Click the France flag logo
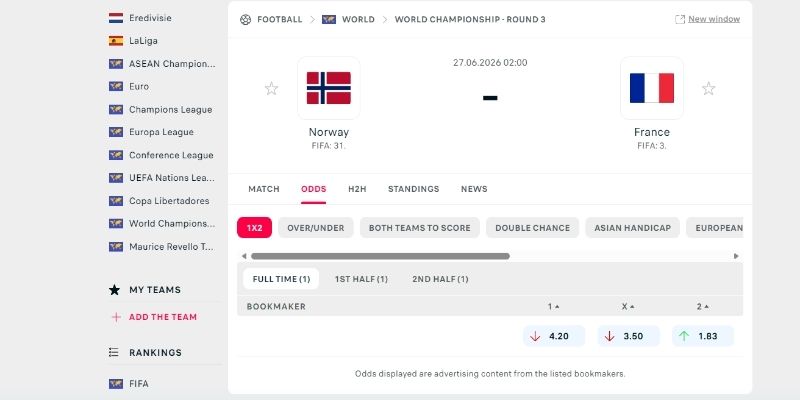800x400 pixels. click(652, 88)
